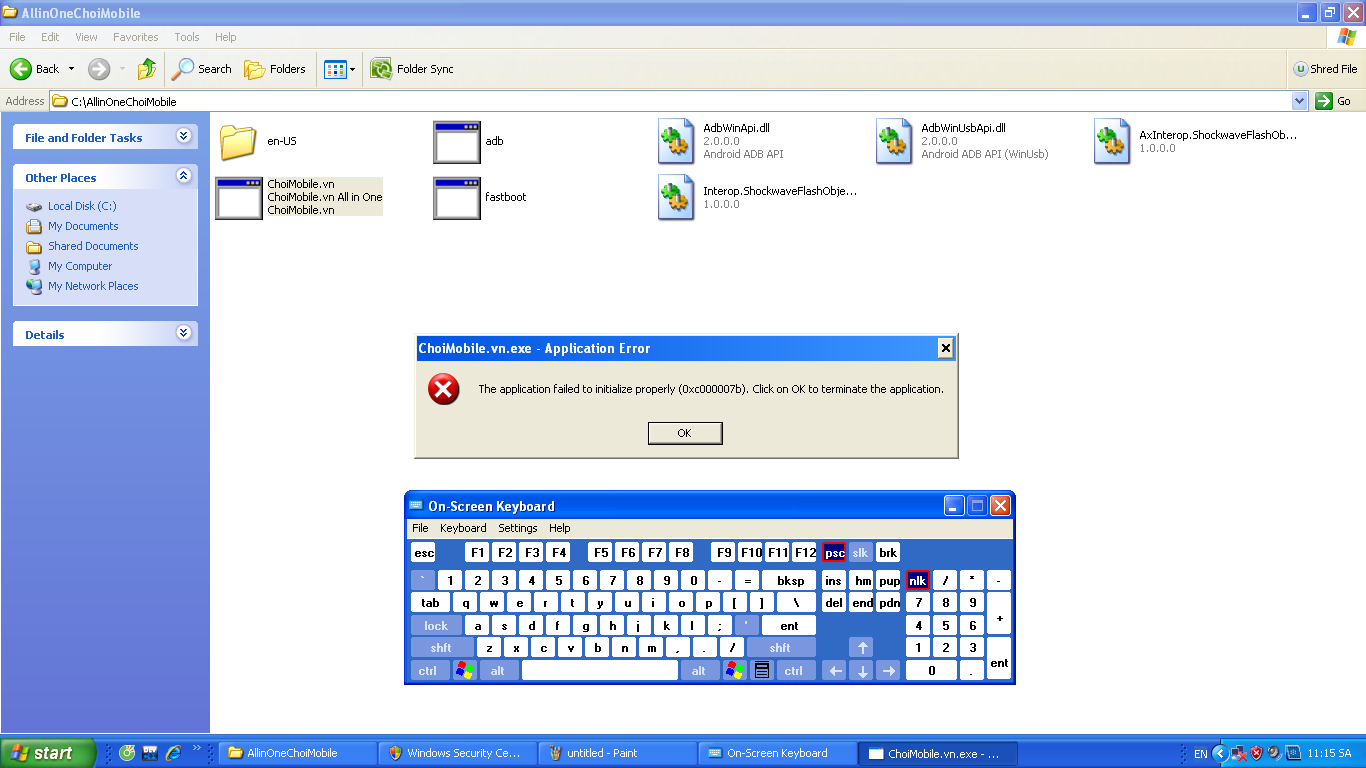Click the Shred File button
This screenshot has height=768, width=1366.
tap(1325, 69)
